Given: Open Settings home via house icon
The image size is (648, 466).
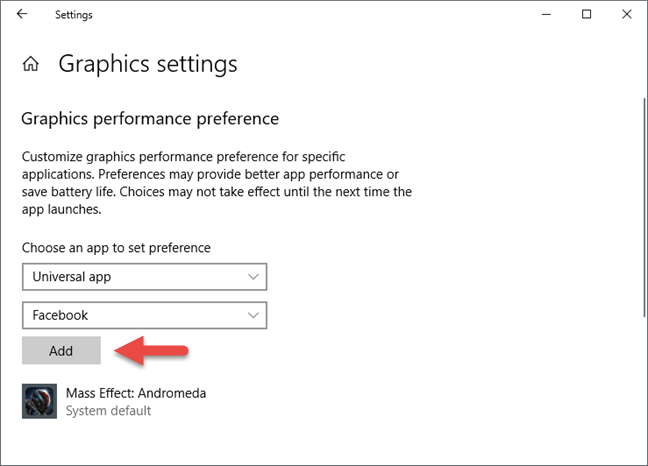Looking at the screenshot, I should click(x=31, y=64).
